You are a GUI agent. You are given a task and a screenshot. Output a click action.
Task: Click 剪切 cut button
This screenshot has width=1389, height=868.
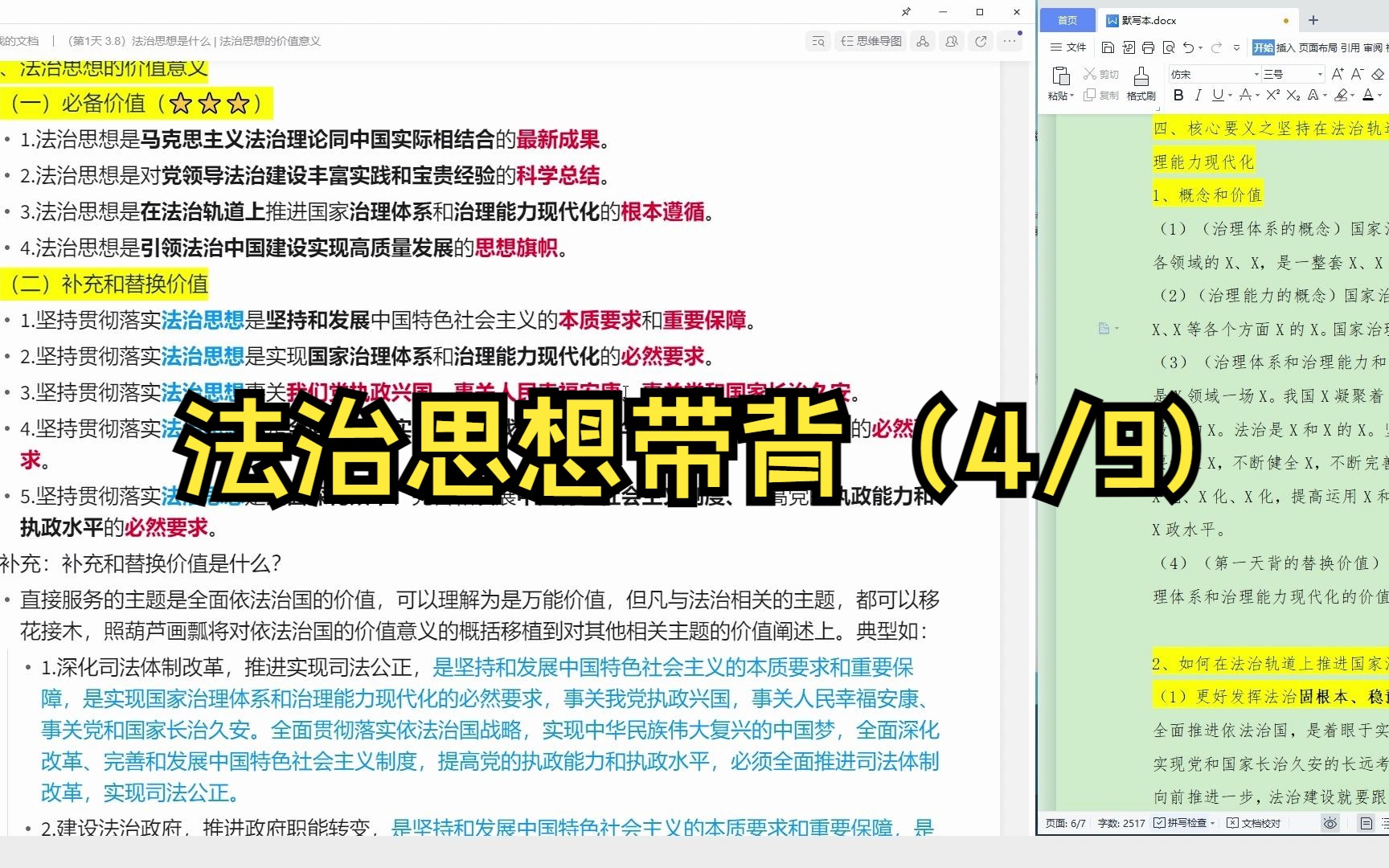tap(1101, 74)
